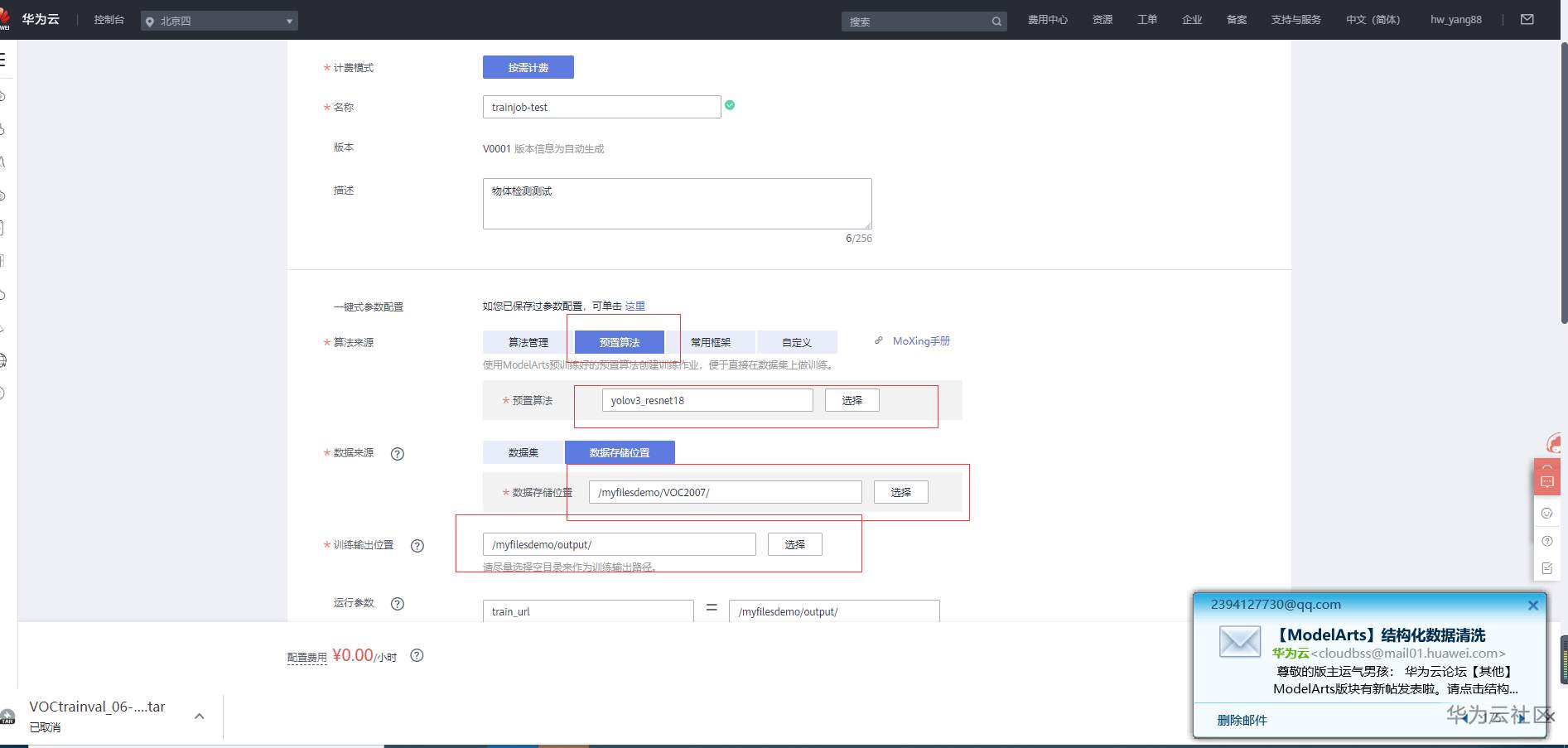Click help icon next to 训练输出位置
1568x748 pixels.
[x=417, y=546]
